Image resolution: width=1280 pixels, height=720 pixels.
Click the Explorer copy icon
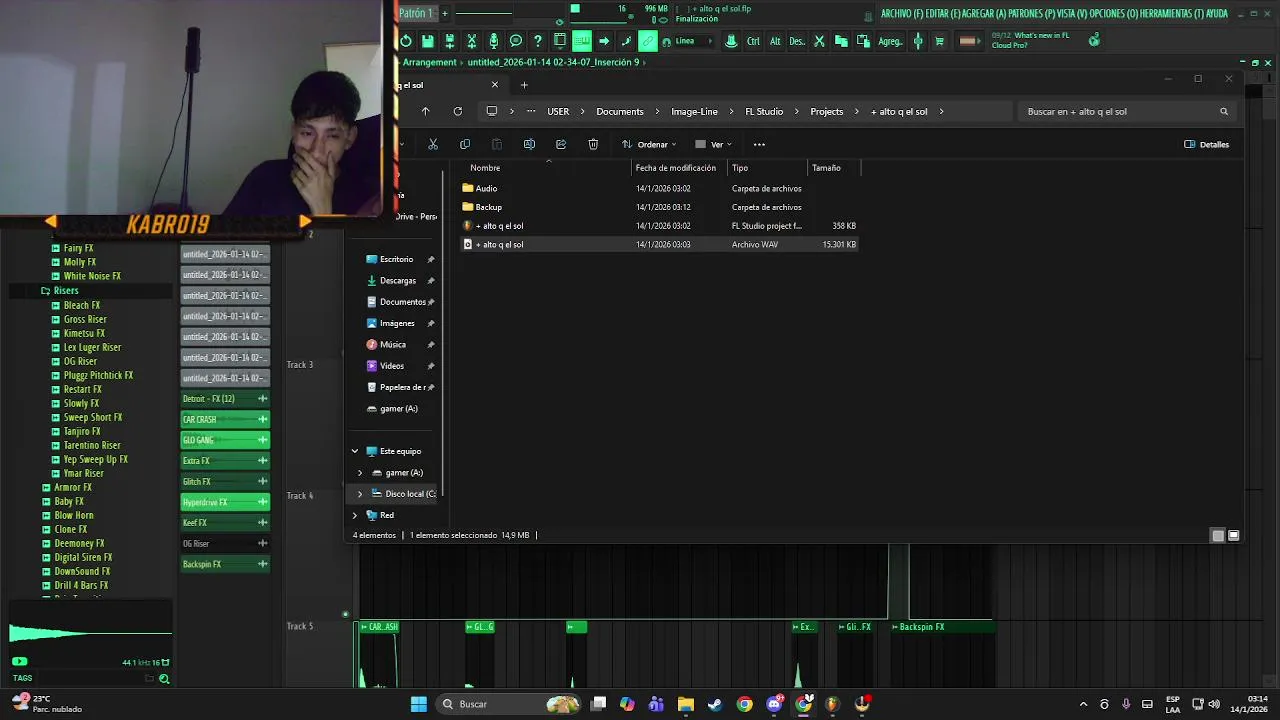coord(465,144)
